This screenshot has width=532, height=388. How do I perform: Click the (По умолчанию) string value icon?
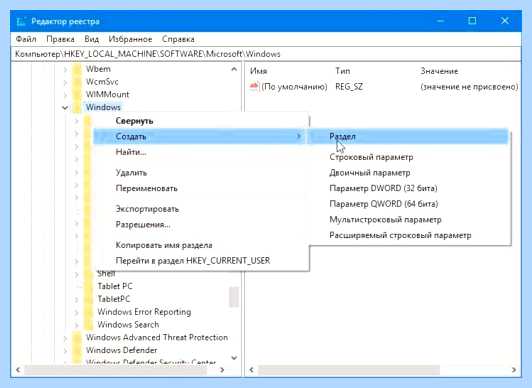pos(254,86)
